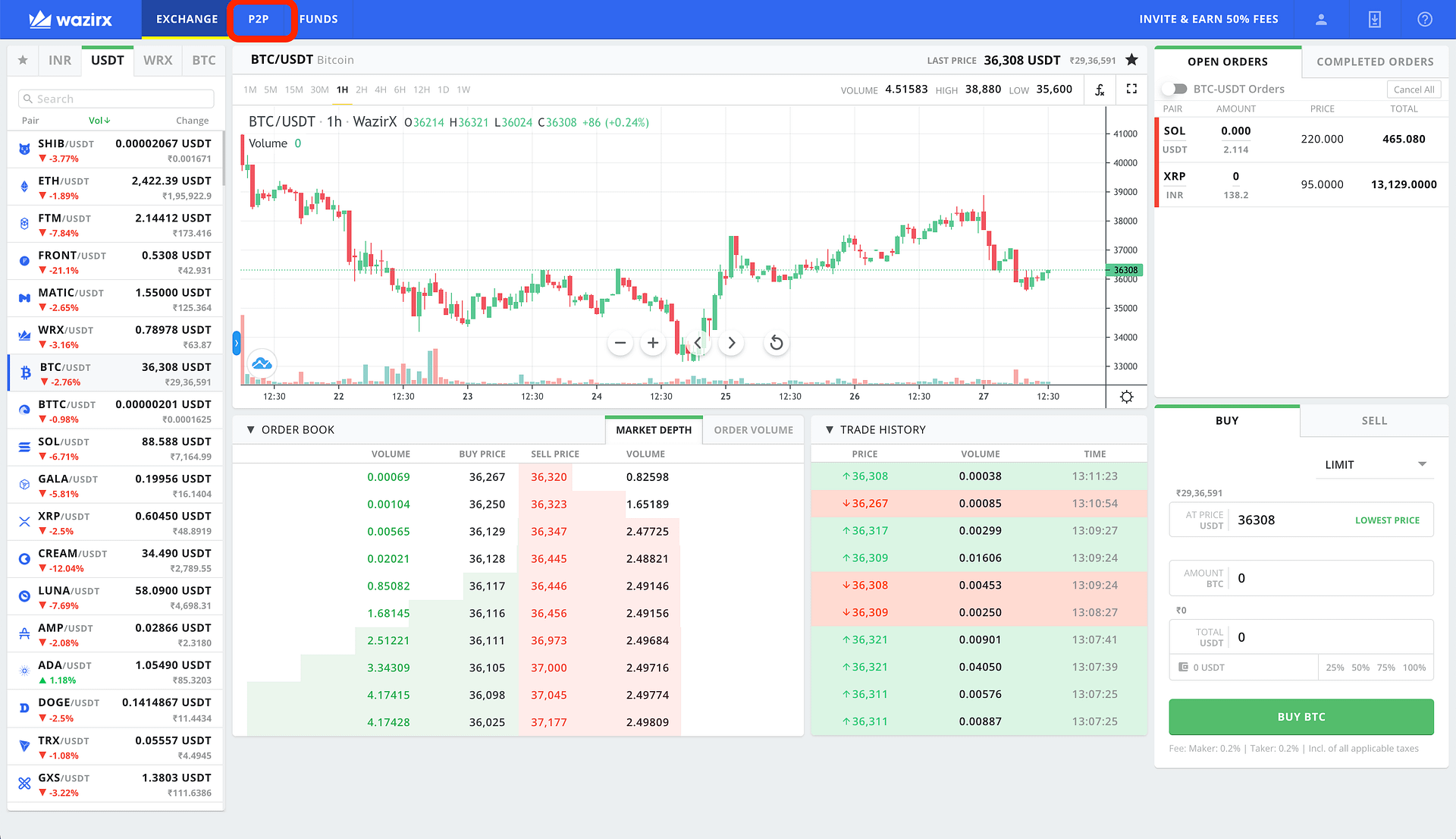The width and height of the screenshot is (1456, 839).
Task: Set chart interval to 1W
Action: tap(463, 90)
